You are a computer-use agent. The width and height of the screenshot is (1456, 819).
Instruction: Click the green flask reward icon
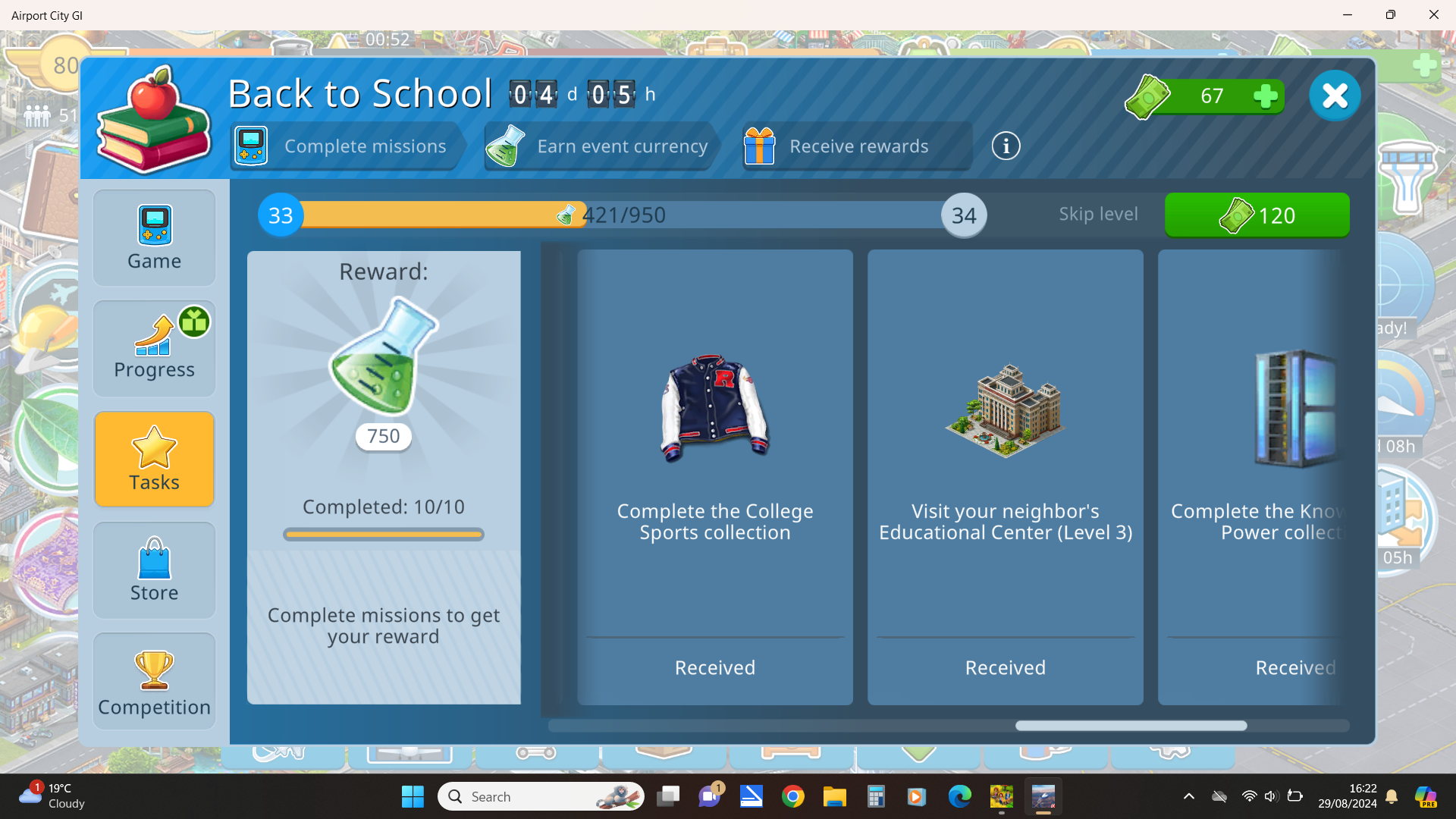click(x=383, y=356)
